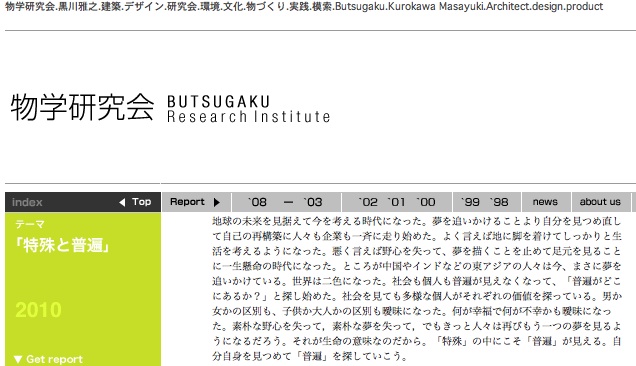Open the about us page
636x366 pixels.
coord(601,202)
